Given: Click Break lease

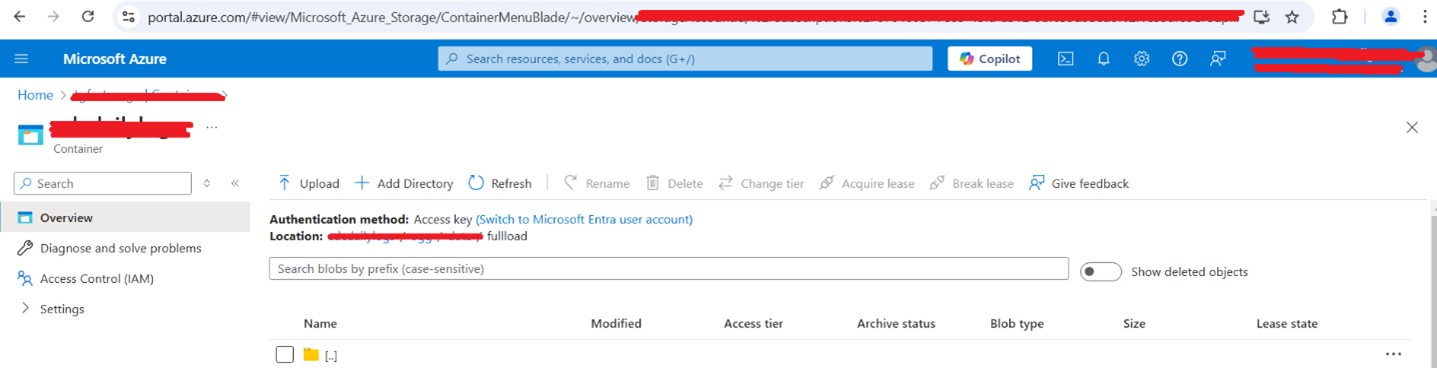Looking at the screenshot, I should (972, 183).
